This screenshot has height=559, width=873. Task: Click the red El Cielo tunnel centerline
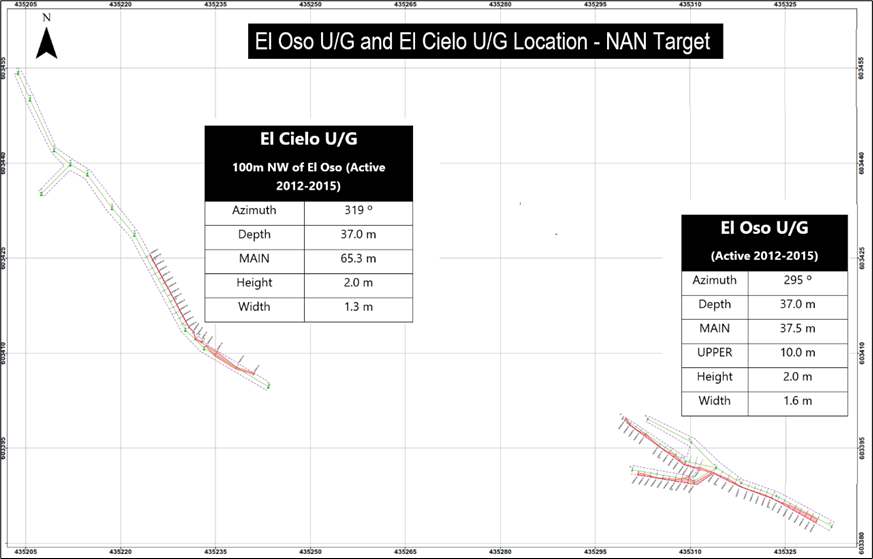point(172,297)
